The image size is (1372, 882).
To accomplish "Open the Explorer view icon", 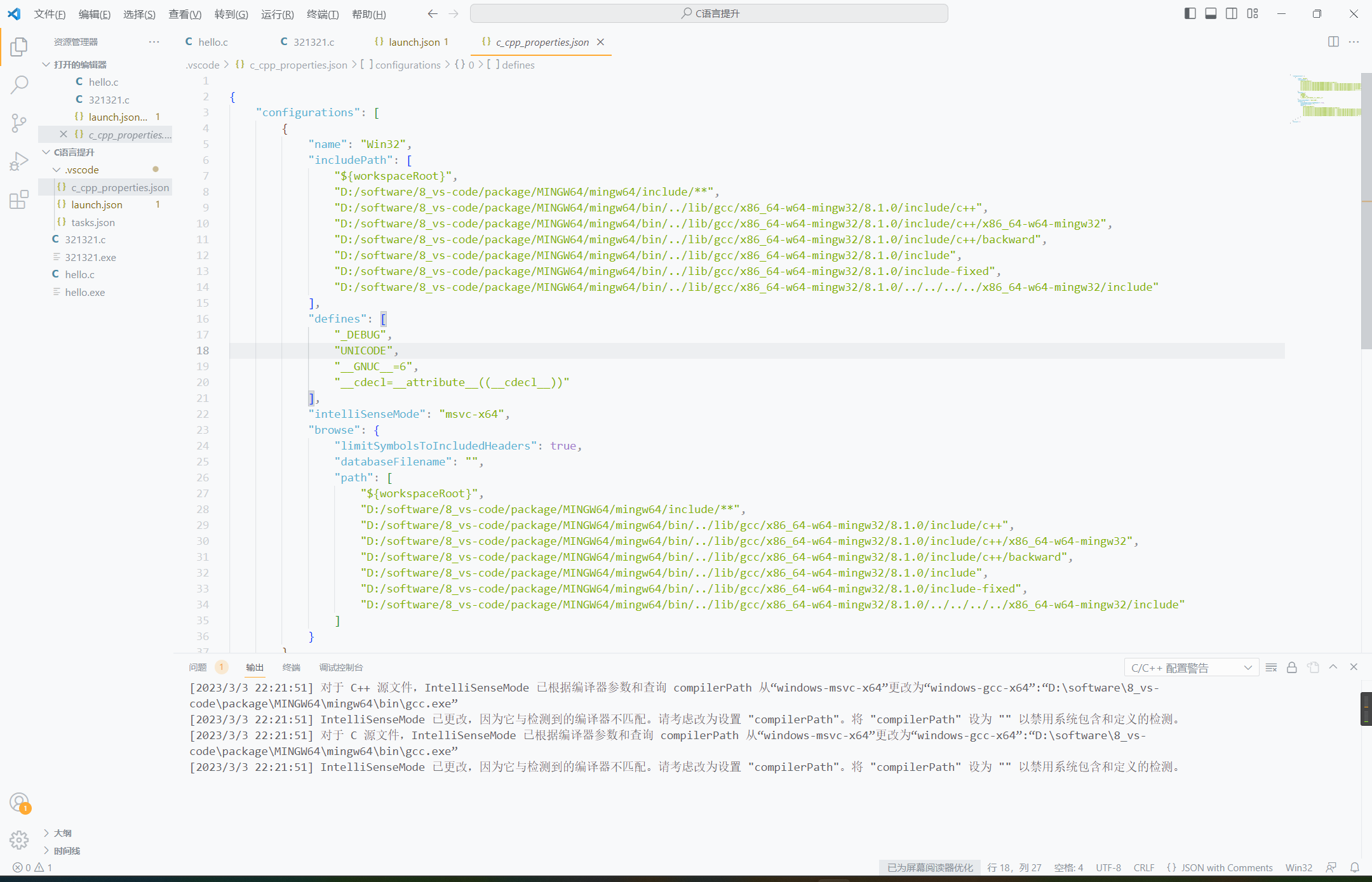I will pos(19,46).
